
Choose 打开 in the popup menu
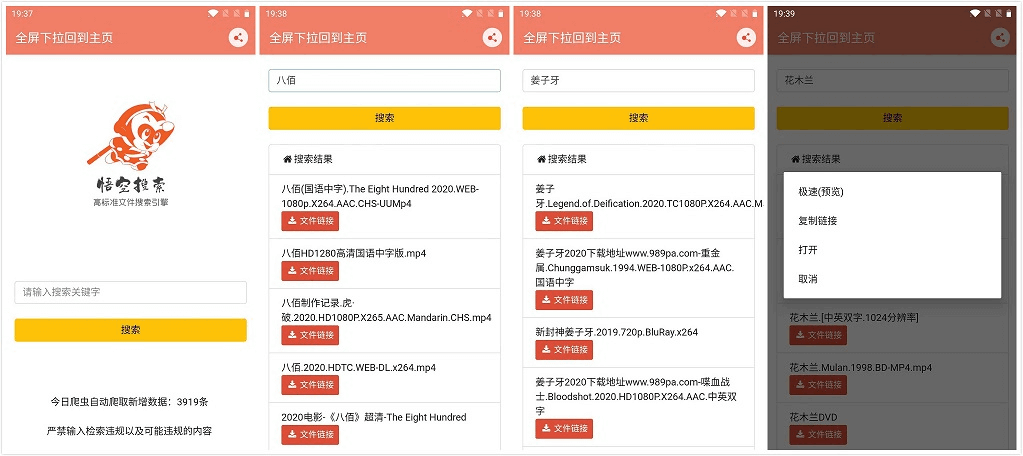click(893, 250)
